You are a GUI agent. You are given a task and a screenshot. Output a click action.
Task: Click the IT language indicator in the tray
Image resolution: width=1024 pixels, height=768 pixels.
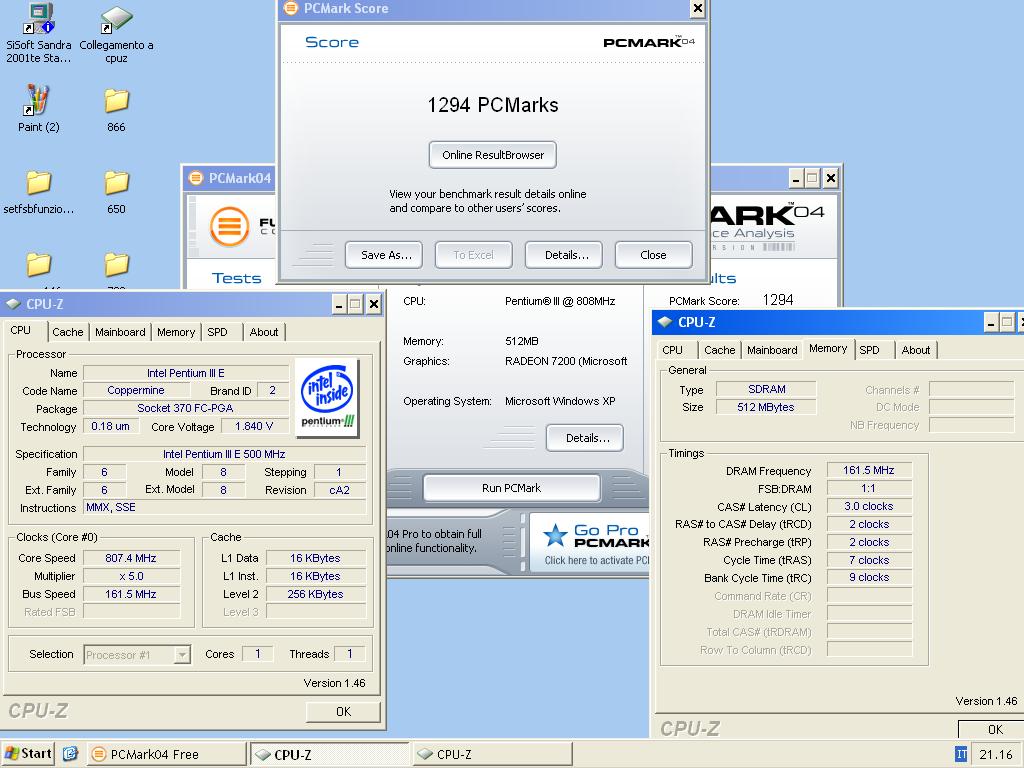tap(961, 754)
